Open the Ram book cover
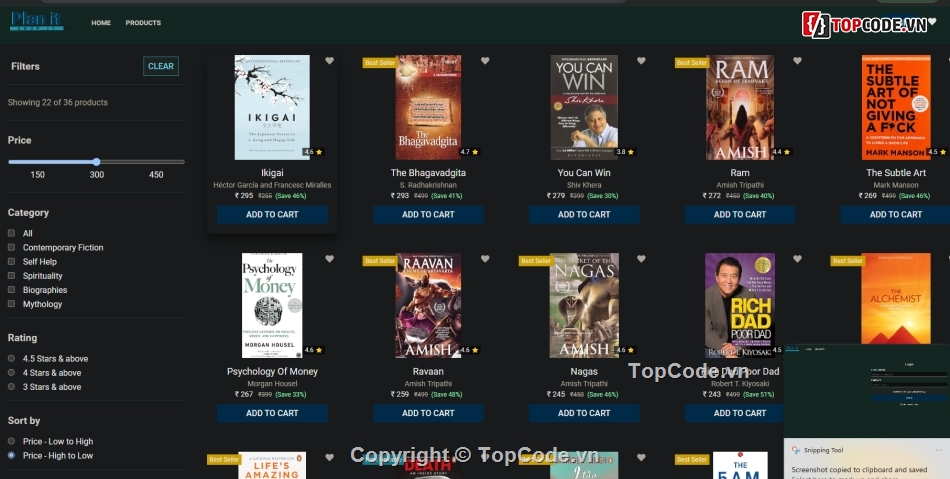The width and height of the screenshot is (950, 479). pyautogui.click(x=740, y=107)
